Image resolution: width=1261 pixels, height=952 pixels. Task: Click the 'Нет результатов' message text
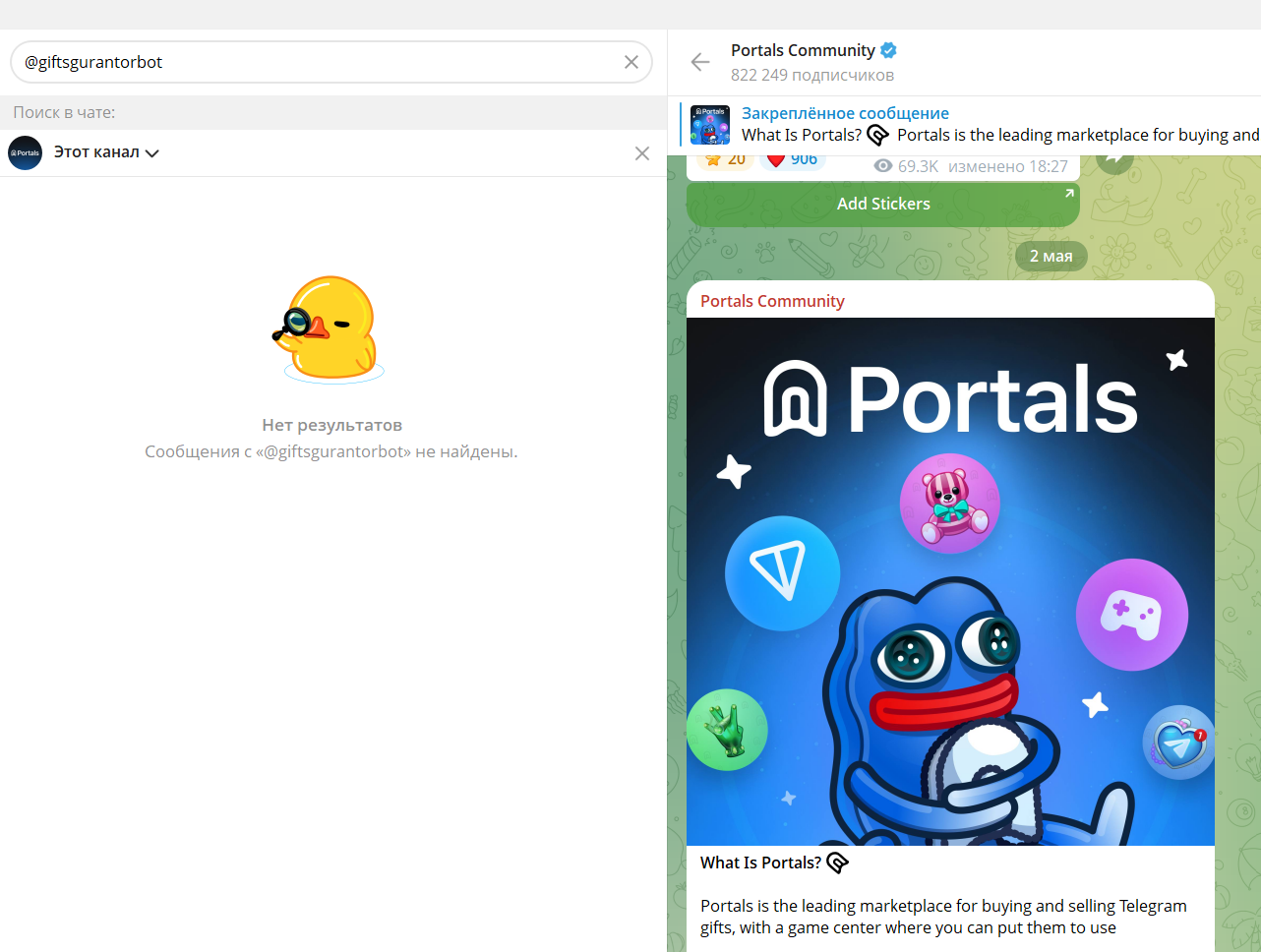331,425
